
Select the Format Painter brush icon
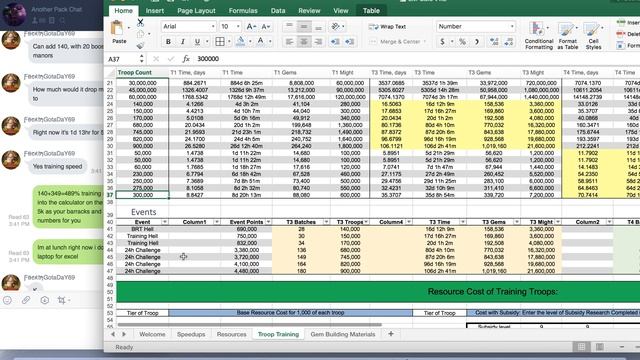pyautogui.click(x=140, y=46)
